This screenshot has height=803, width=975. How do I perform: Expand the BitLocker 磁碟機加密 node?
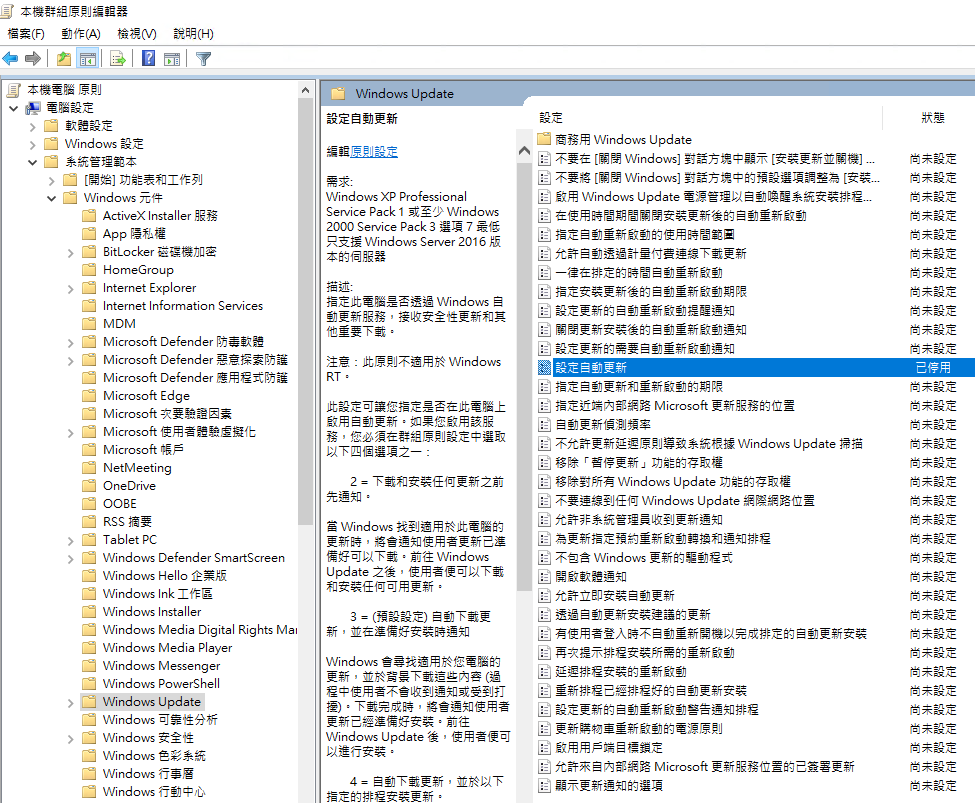point(70,253)
